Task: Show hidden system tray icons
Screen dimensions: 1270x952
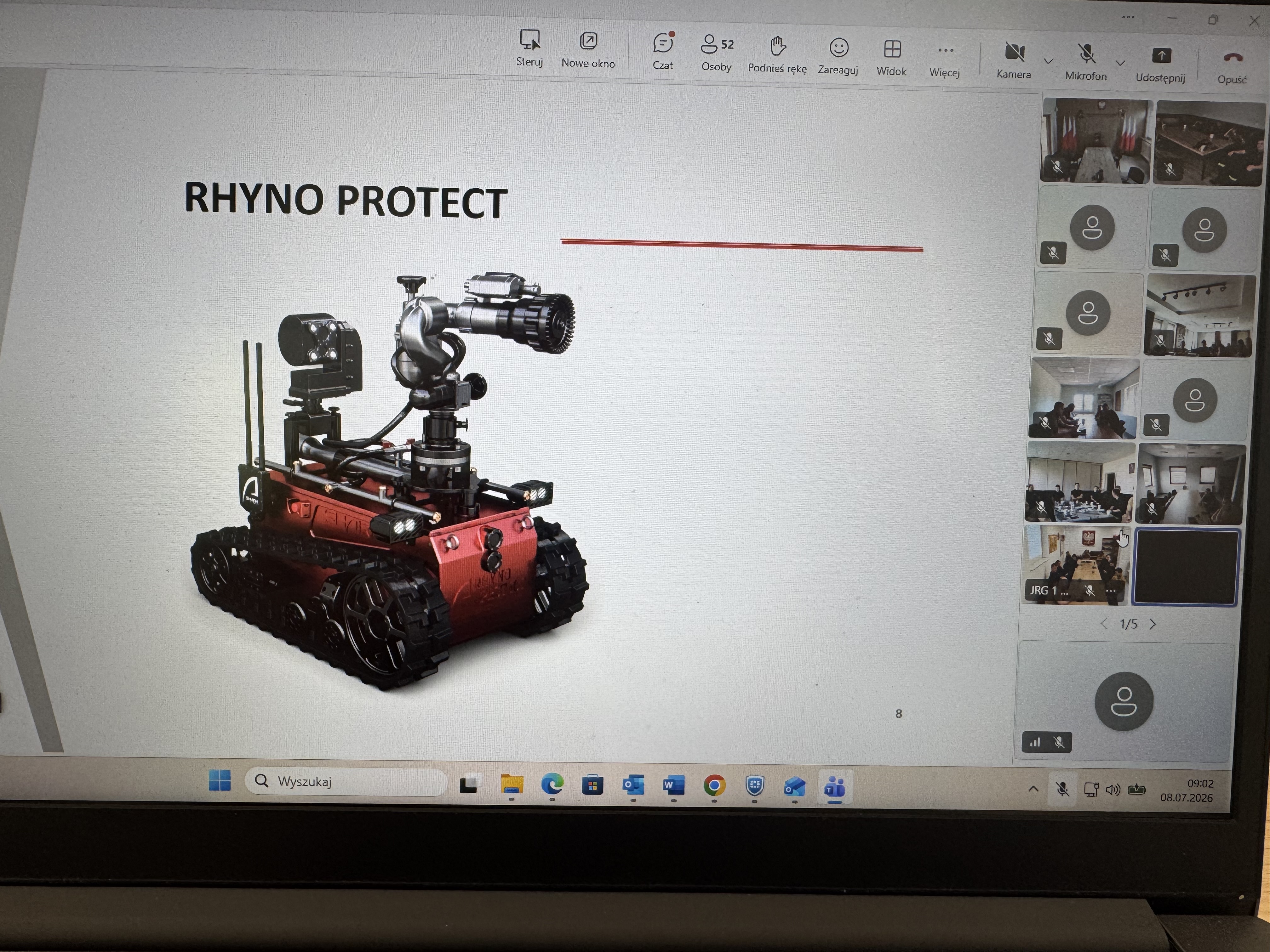Action: click(1033, 790)
